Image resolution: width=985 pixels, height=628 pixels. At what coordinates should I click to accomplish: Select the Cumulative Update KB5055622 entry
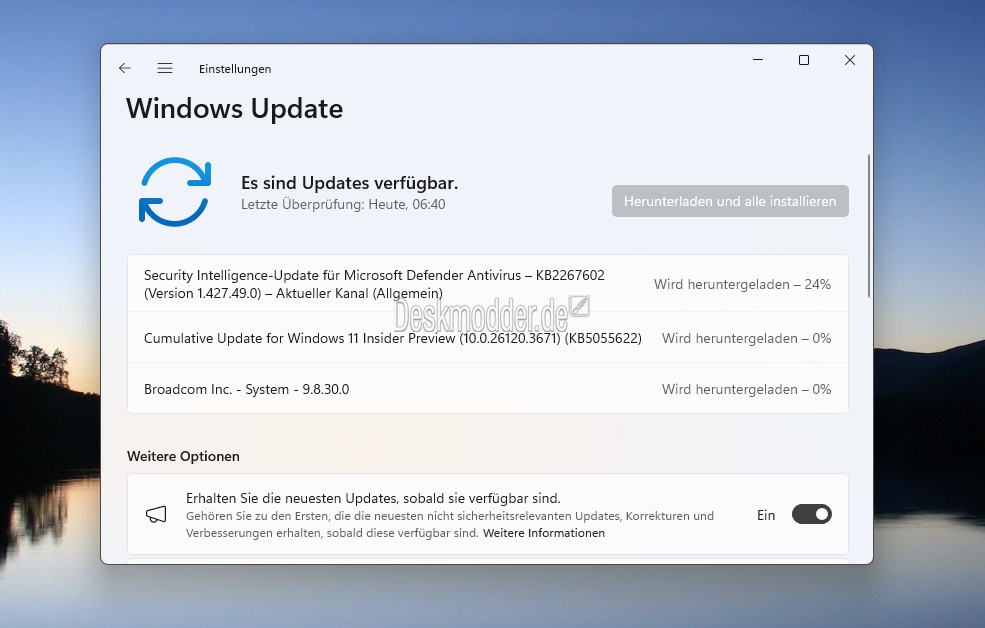487,338
